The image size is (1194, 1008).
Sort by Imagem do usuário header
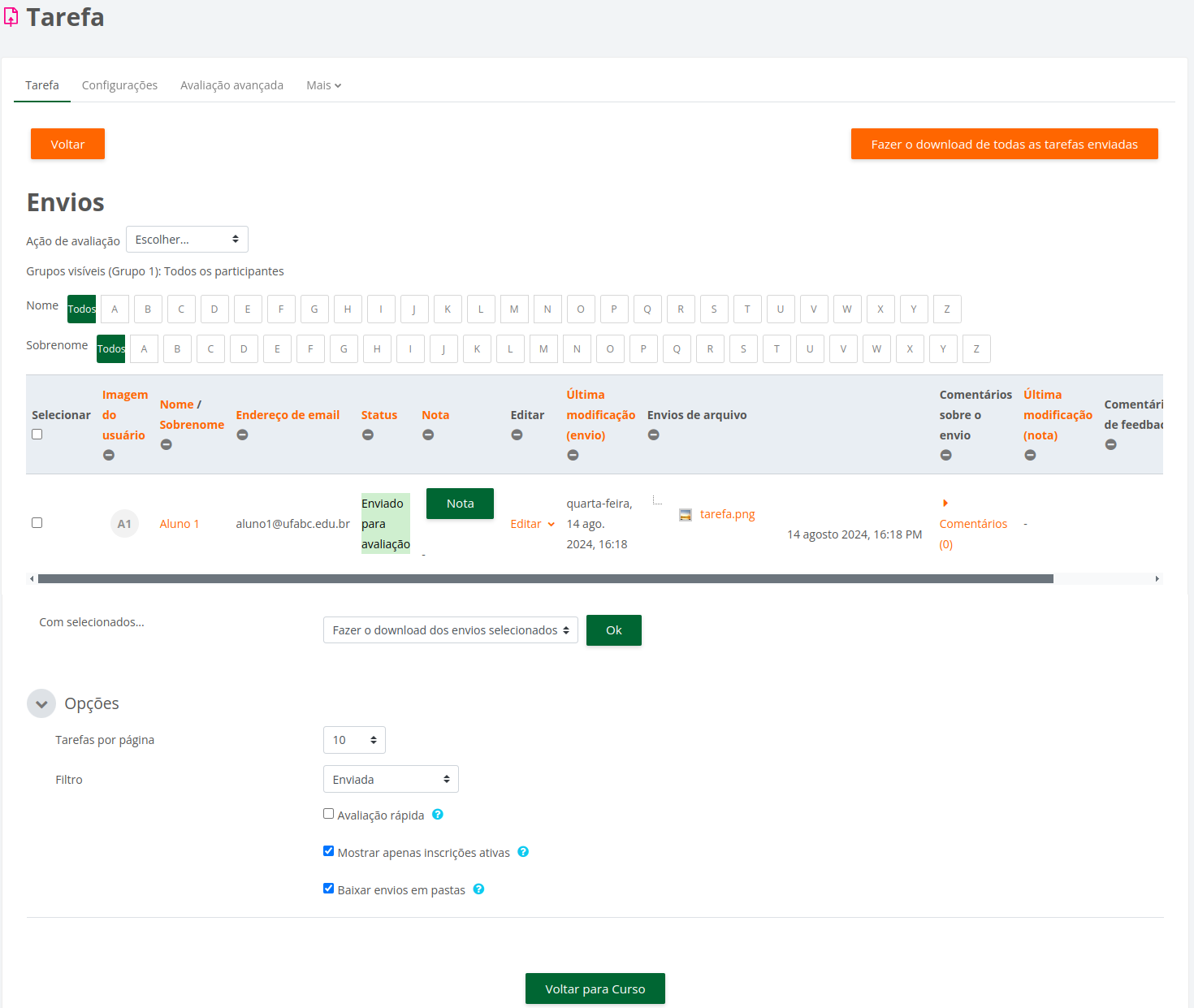125,415
